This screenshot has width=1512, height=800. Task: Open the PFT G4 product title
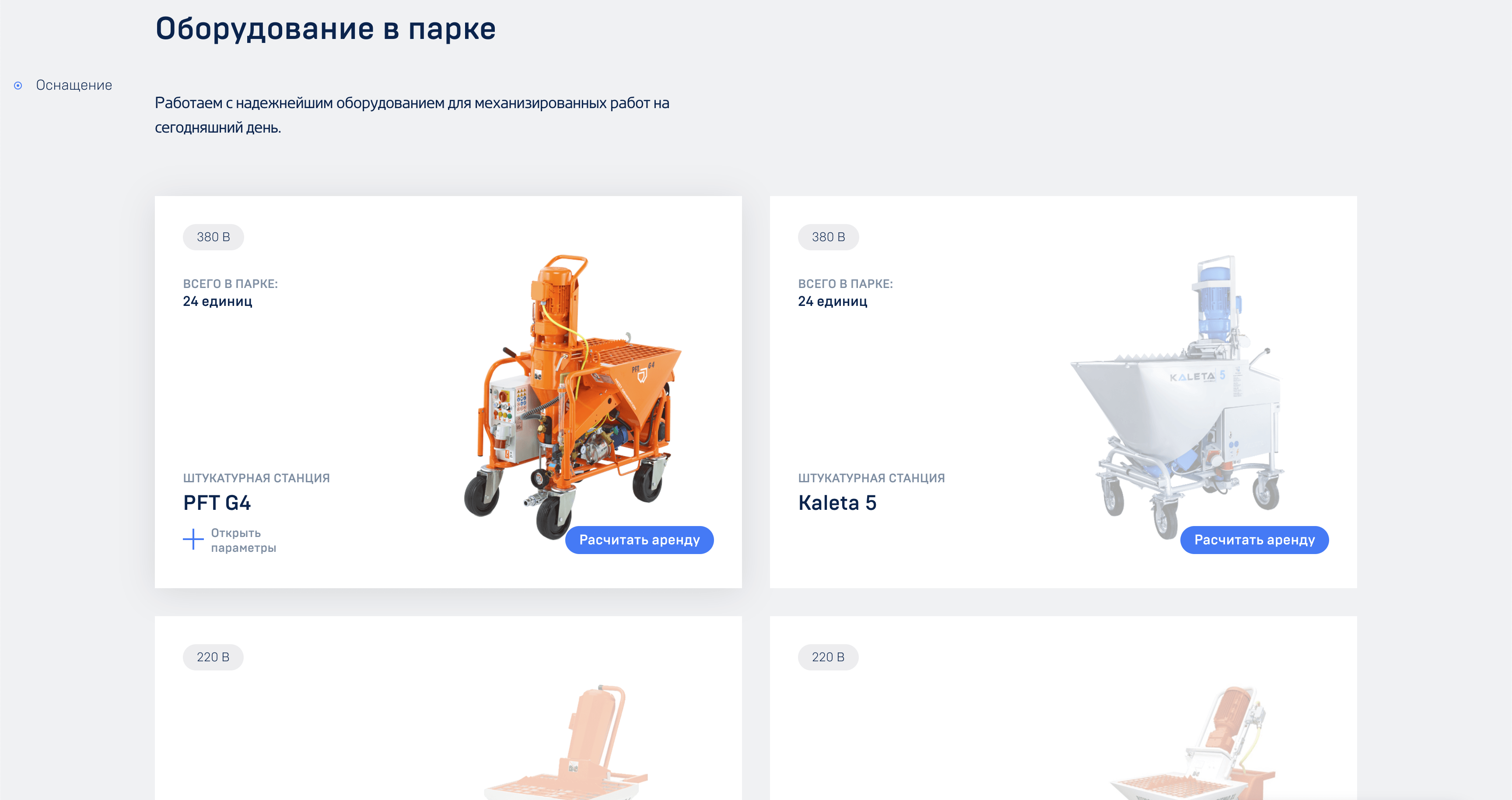217,503
